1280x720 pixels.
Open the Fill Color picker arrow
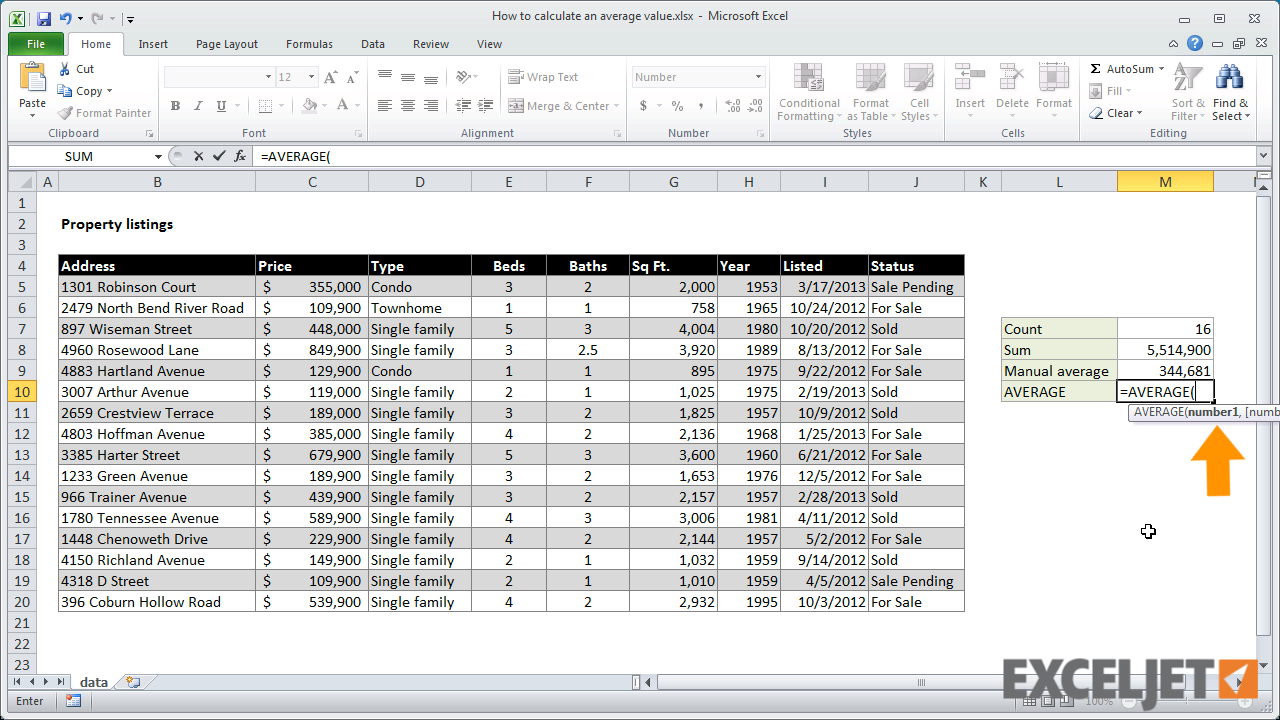coord(326,106)
